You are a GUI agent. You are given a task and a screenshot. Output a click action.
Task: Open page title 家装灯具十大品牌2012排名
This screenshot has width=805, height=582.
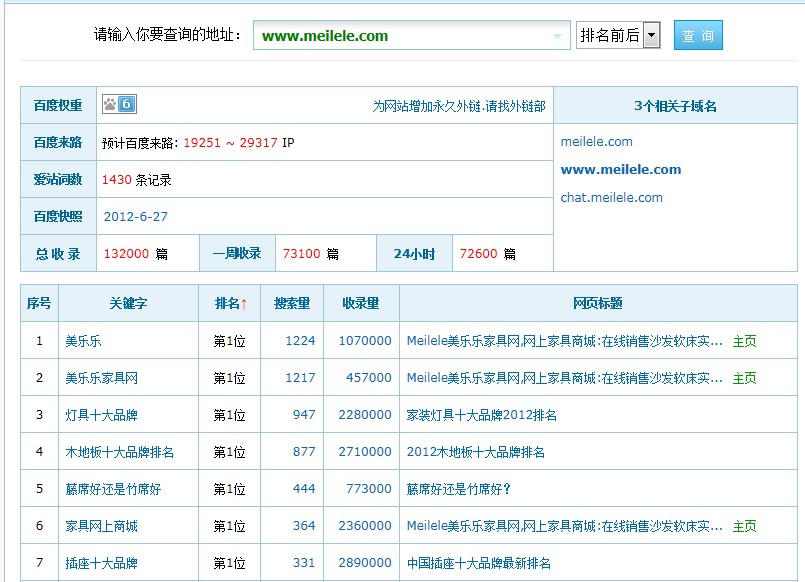481,415
